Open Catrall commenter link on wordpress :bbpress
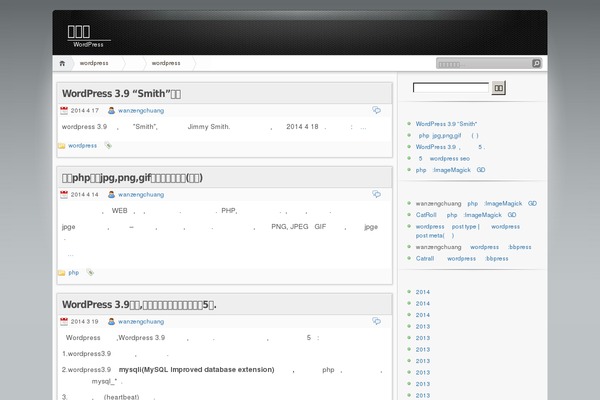This screenshot has width=600, height=400. pos(425,259)
